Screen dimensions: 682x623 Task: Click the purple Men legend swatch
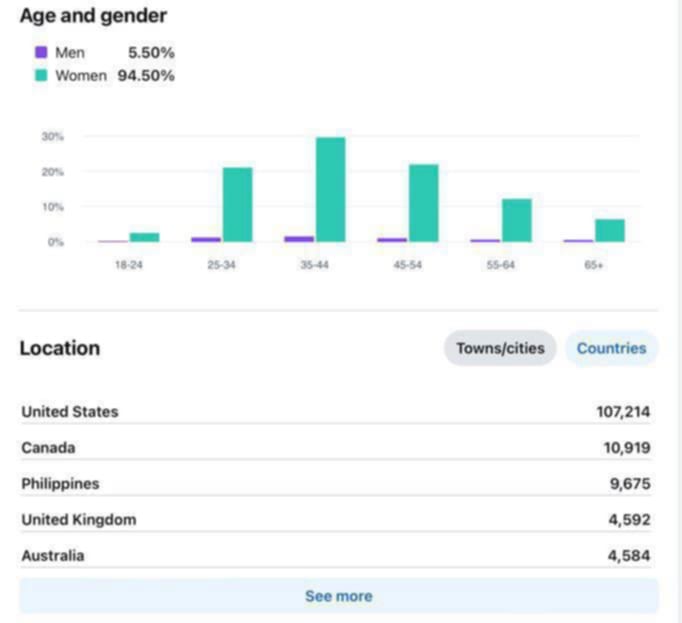(41, 53)
